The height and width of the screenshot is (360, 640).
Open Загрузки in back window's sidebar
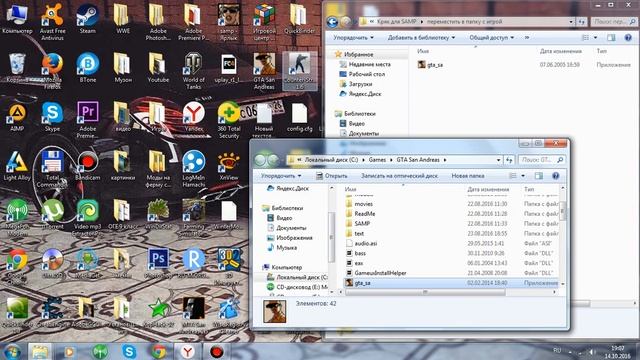[x=356, y=84]
